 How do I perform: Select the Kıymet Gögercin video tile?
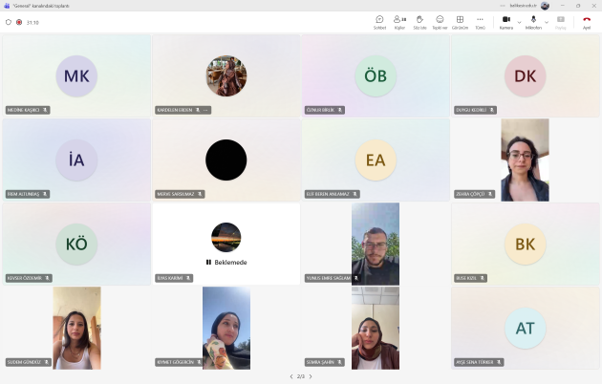pyautogui.click(x=227, y=328)
